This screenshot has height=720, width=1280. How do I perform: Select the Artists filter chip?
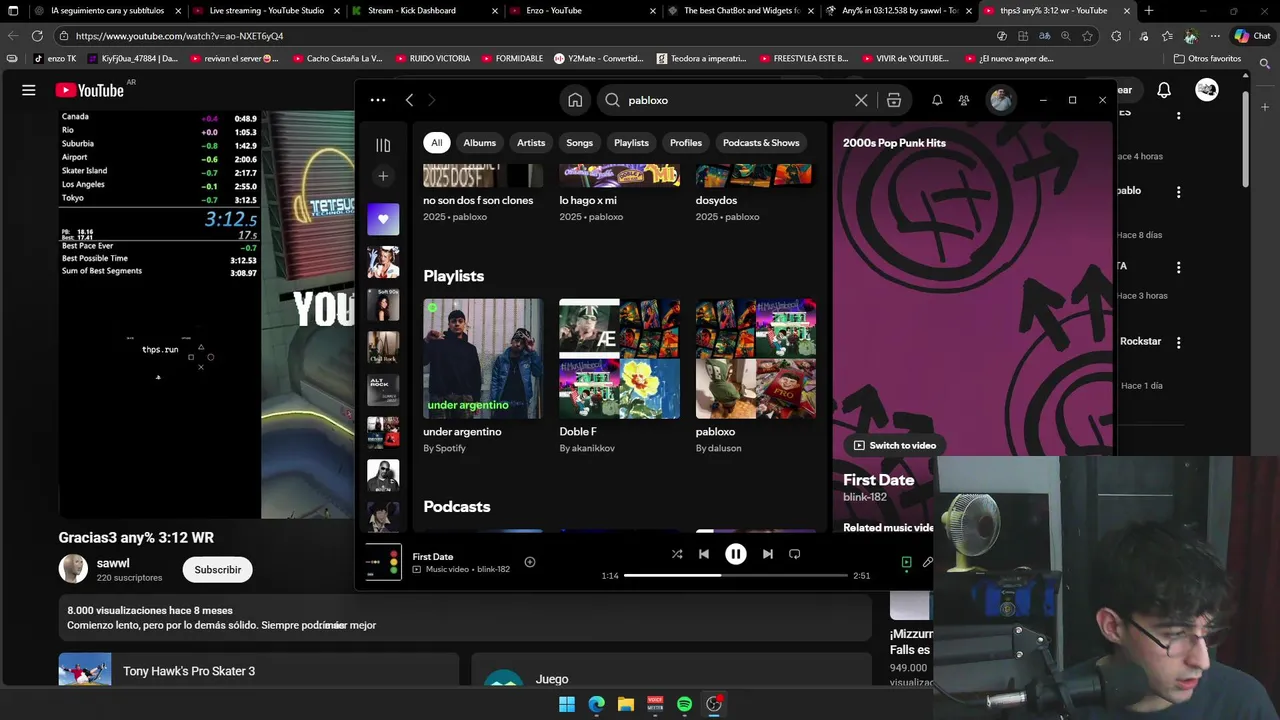point(531,143)
